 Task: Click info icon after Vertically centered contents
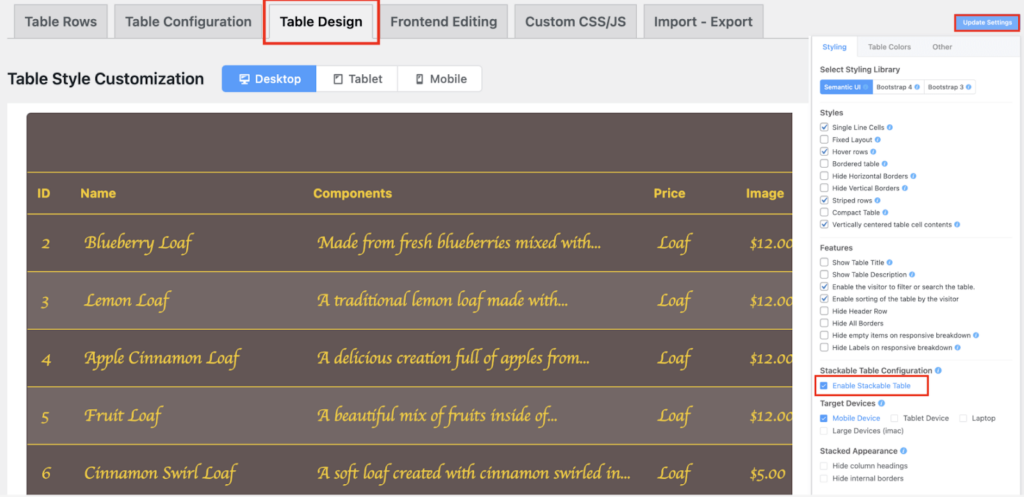coord(957,225)
